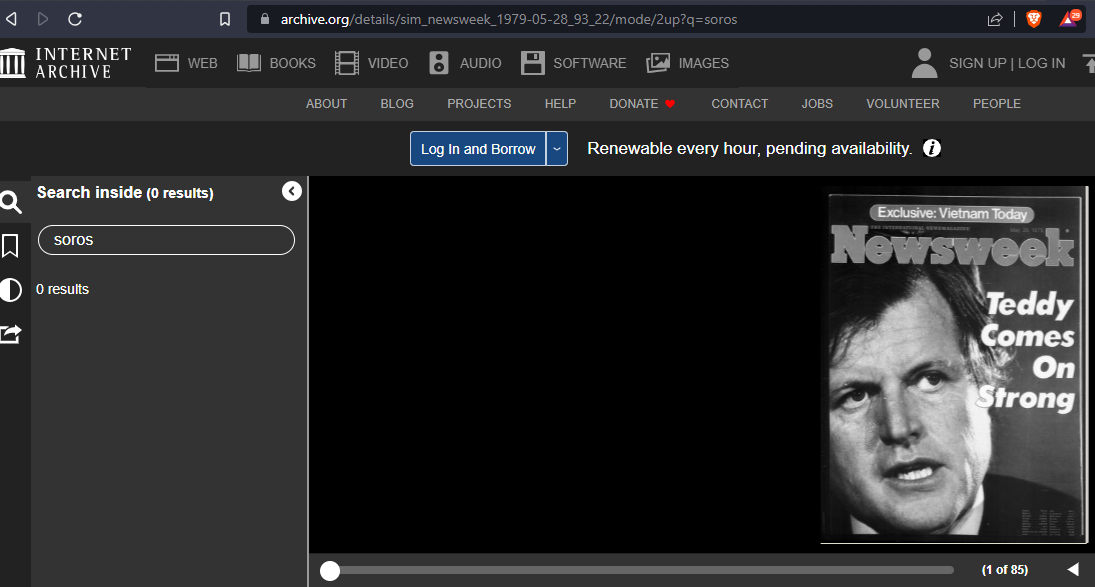The image size is (1095, 587).
Task: Select the search magnifier sidebar icon
Action: click(11, 202)
